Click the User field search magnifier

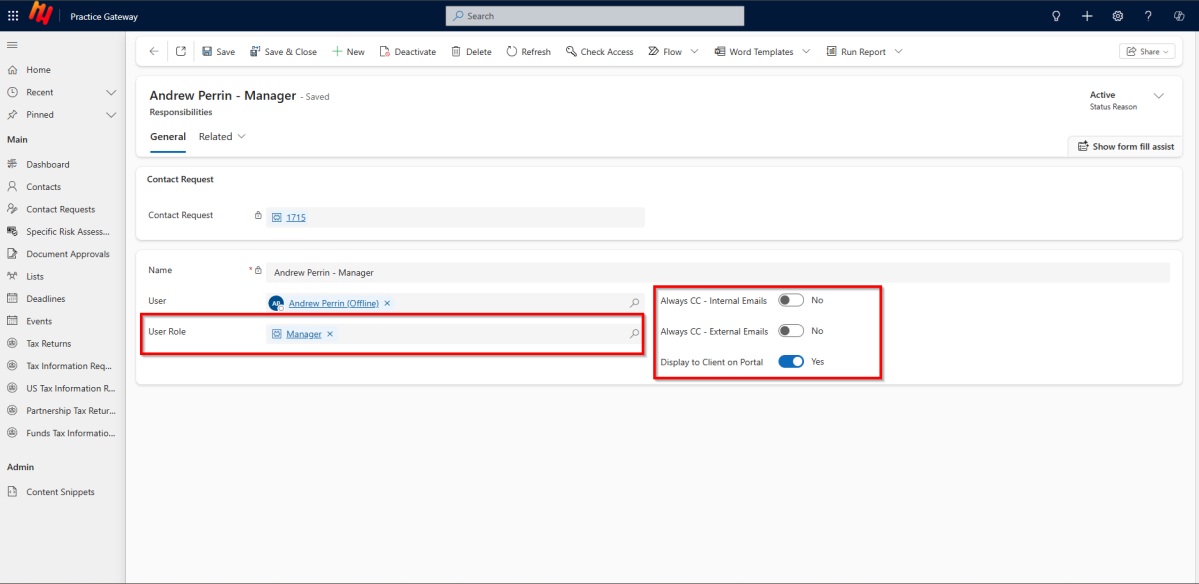click(x=634, y=303)
